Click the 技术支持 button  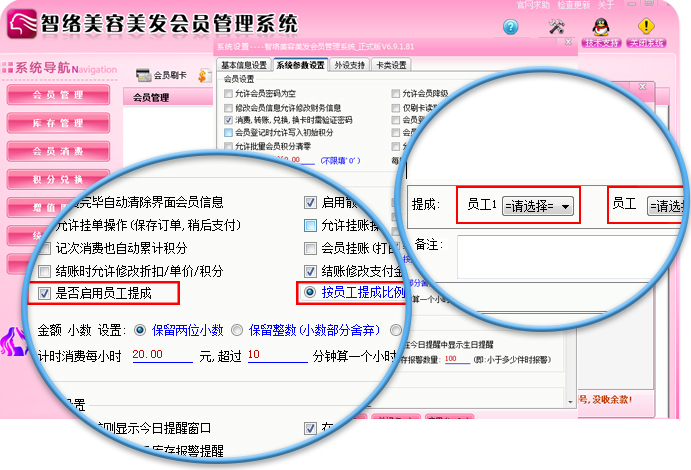(601, 43)
